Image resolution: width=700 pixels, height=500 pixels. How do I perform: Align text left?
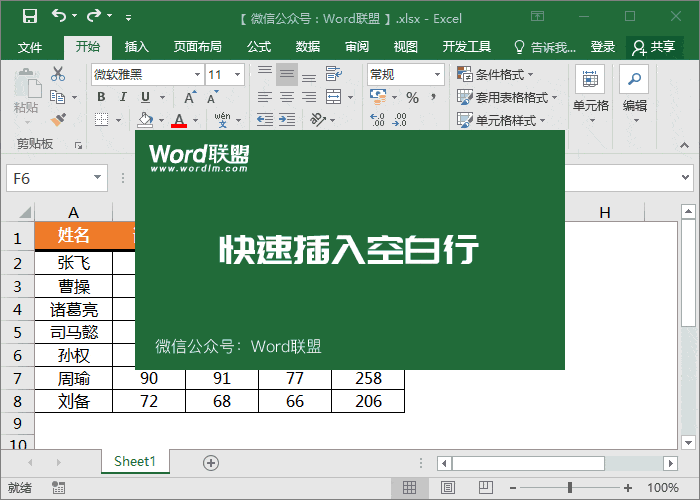[265, 97]
